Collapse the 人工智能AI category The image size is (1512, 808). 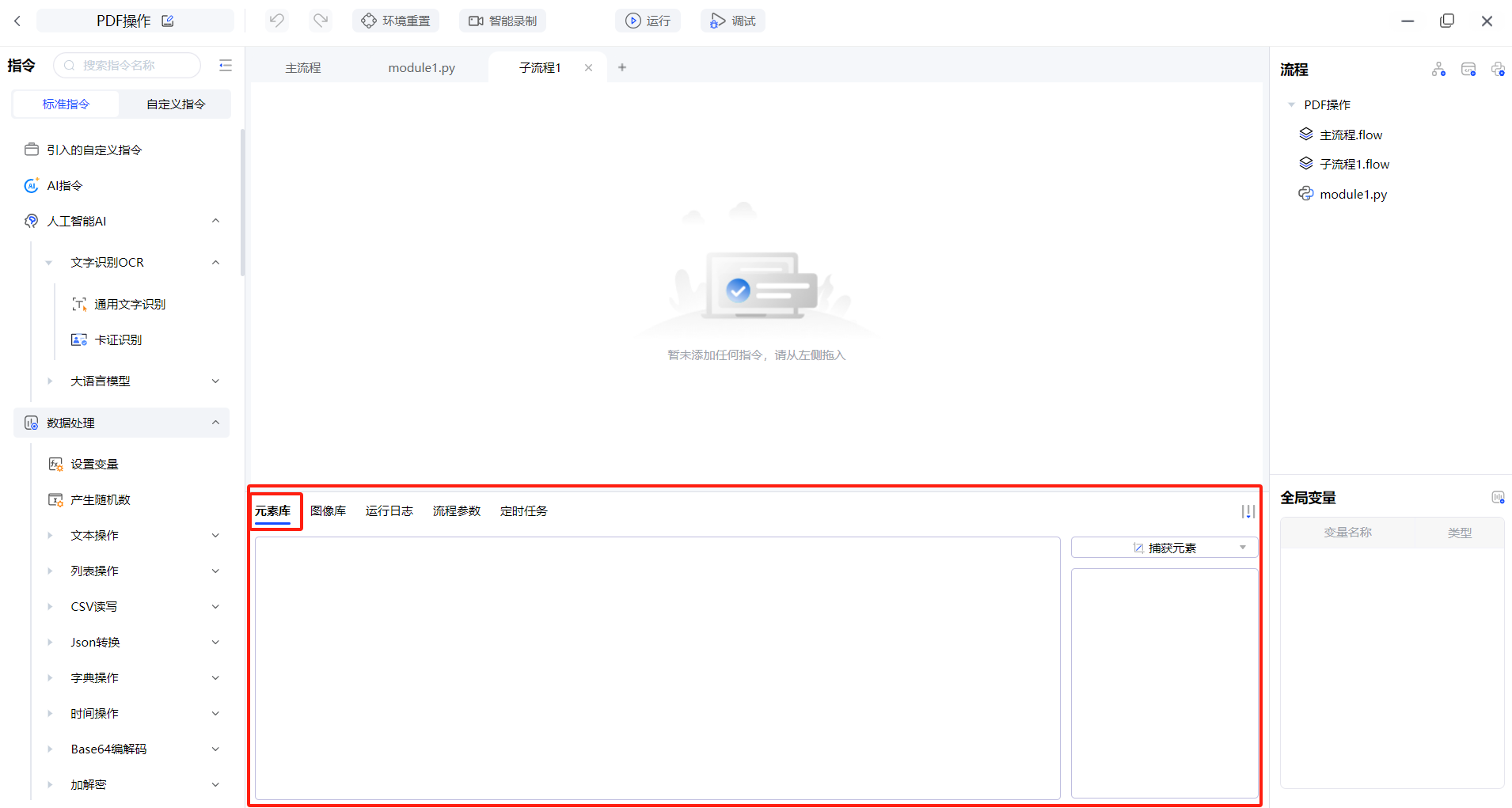(x=215, y=221)
